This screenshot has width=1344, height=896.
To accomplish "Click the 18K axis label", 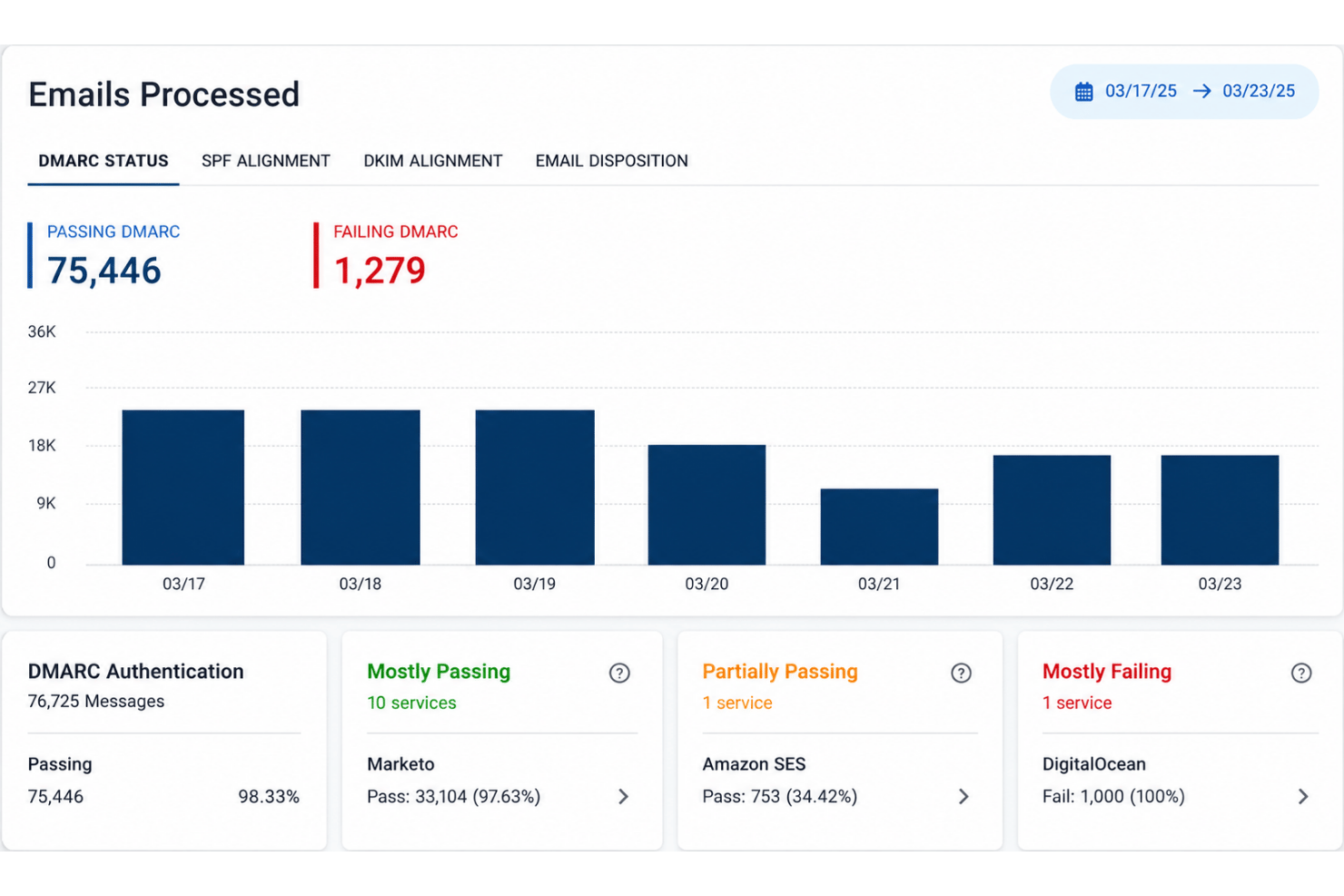I will (x=42, y=446).
